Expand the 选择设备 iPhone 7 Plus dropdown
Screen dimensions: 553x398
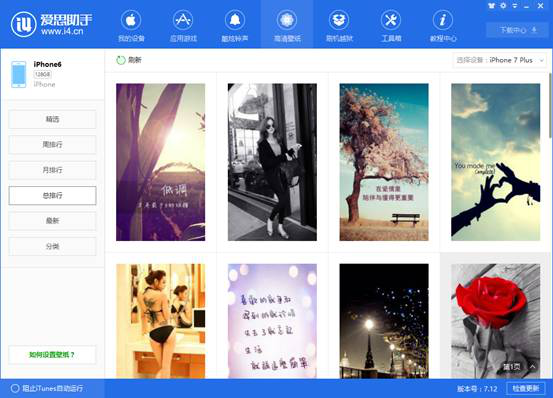[x=500, y=60]
